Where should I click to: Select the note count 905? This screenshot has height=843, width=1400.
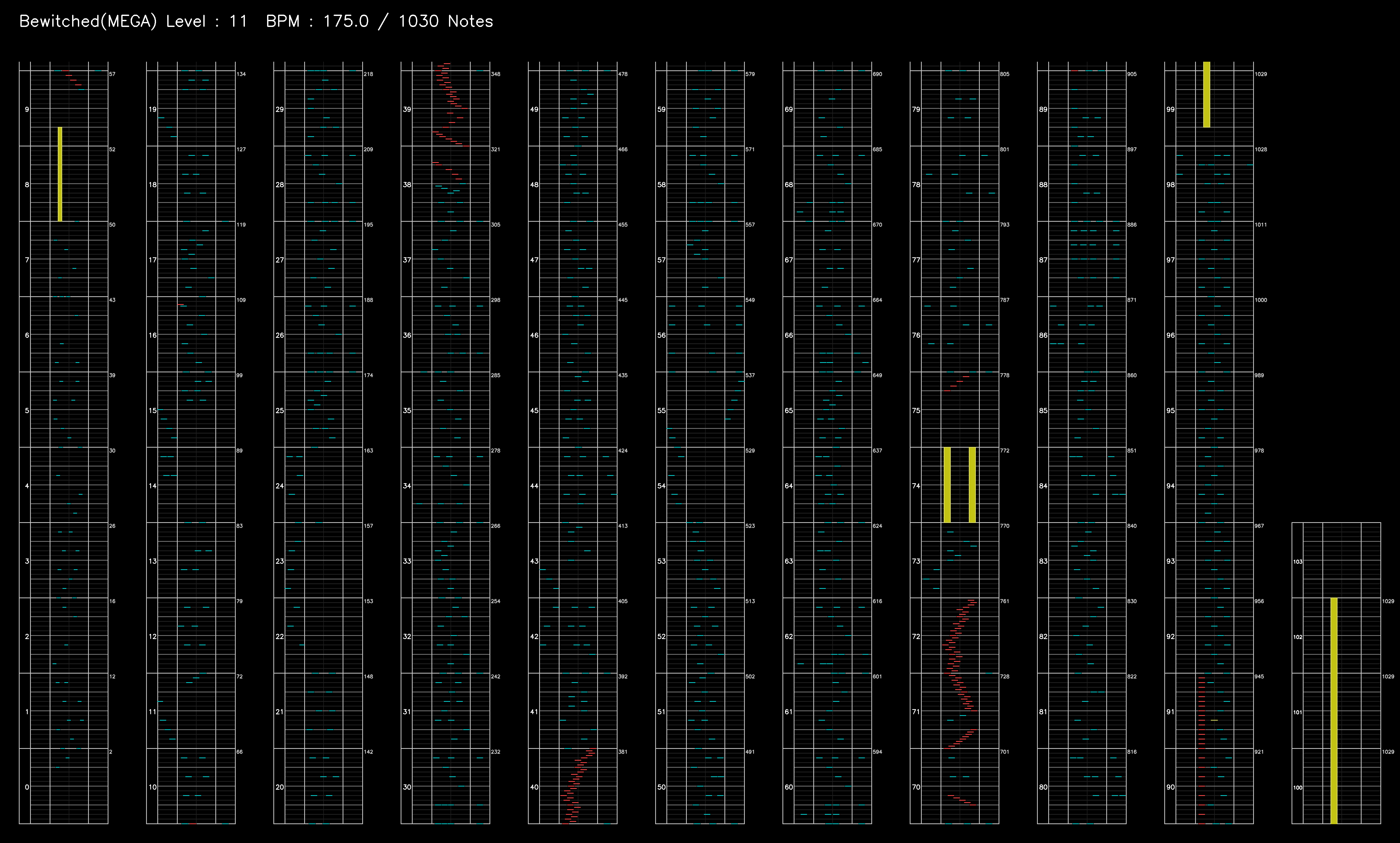tap(1132, 74)
